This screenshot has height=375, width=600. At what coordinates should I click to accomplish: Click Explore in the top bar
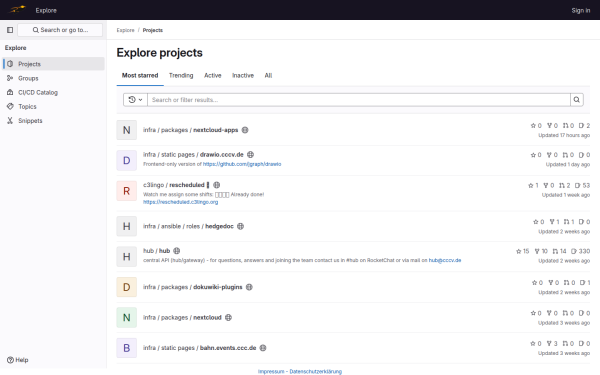click(x=46, y=10)
